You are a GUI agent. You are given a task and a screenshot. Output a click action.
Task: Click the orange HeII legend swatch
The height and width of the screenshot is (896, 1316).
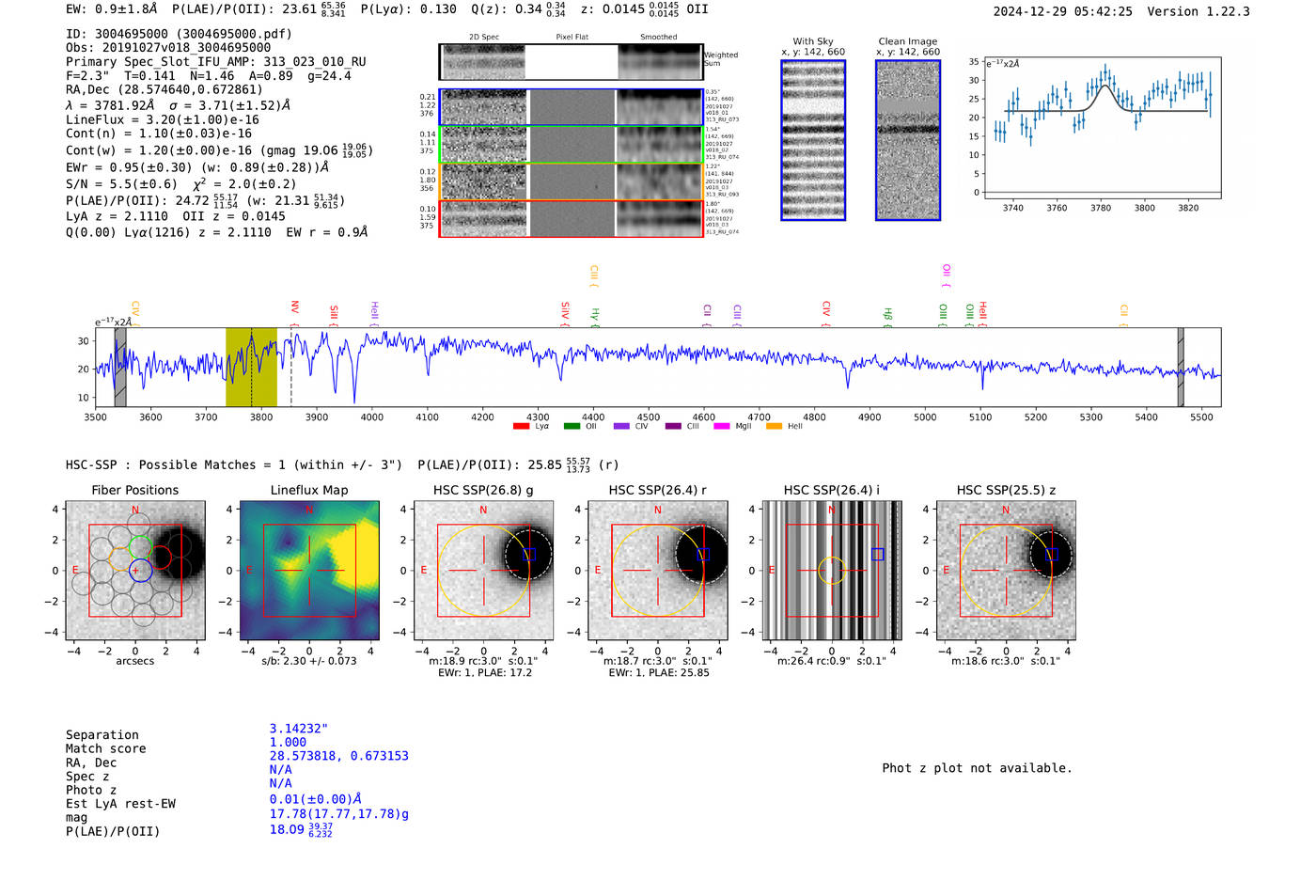(775, 426)
